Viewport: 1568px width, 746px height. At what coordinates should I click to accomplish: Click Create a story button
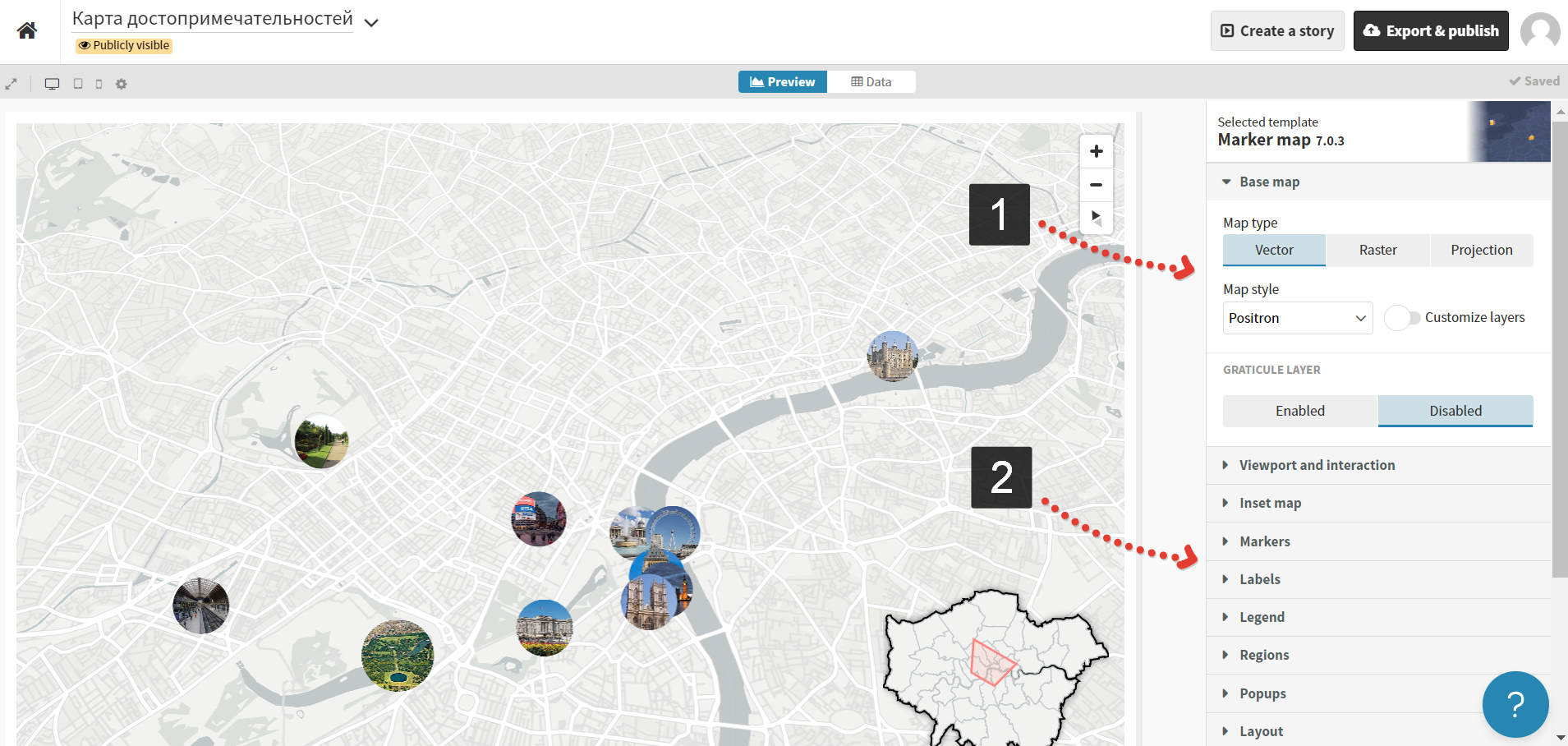click(x=1276, y=31)
